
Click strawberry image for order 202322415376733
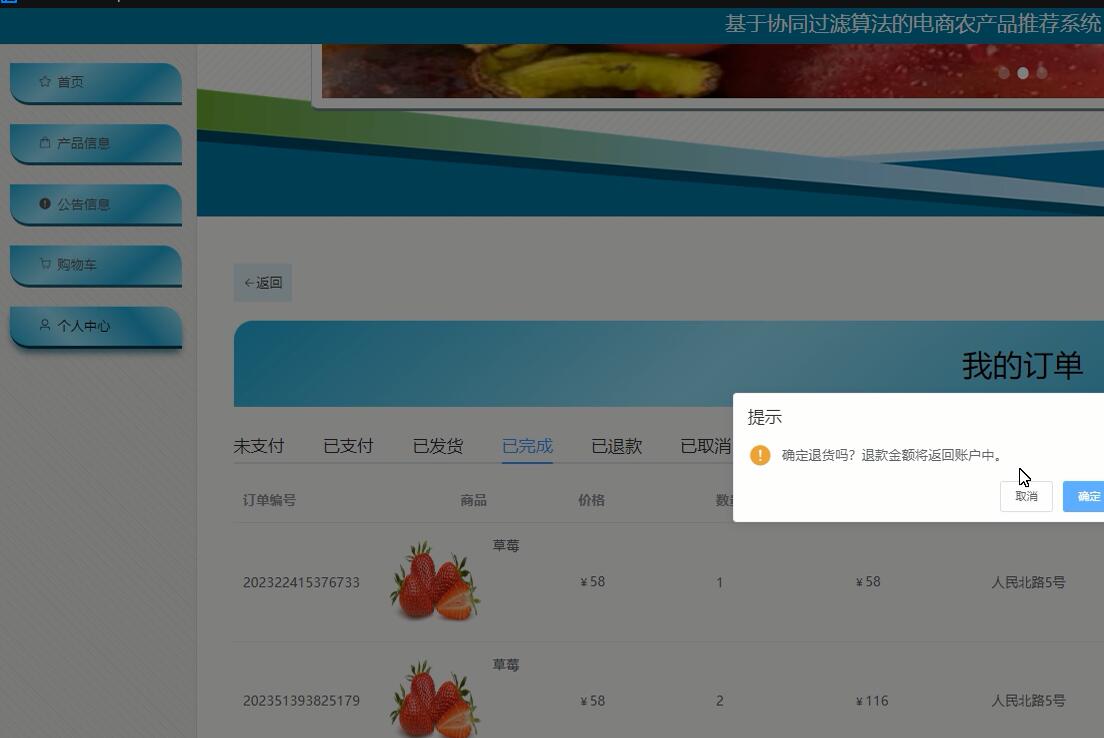point(435,581)
